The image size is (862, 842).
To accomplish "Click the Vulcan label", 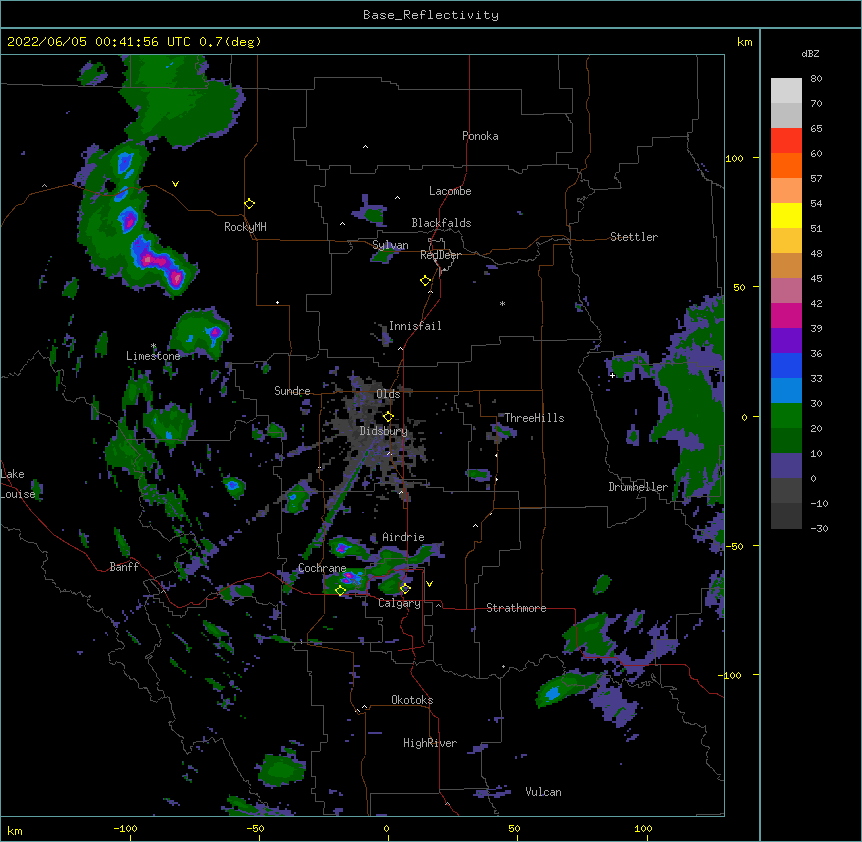I will [543, 792].
